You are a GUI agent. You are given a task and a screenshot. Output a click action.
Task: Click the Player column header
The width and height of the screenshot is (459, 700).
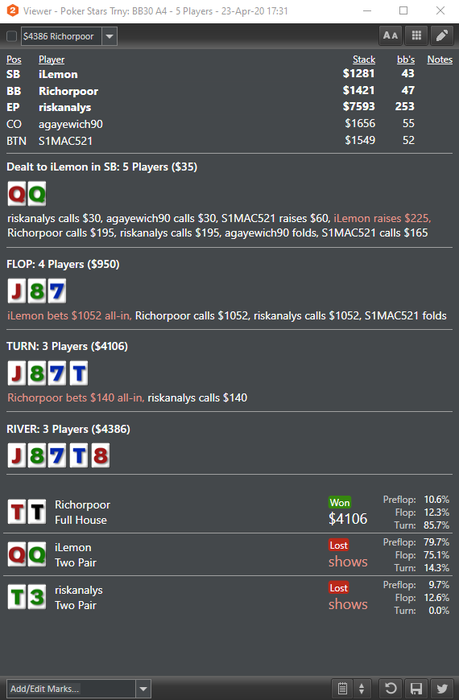(51, 59)
